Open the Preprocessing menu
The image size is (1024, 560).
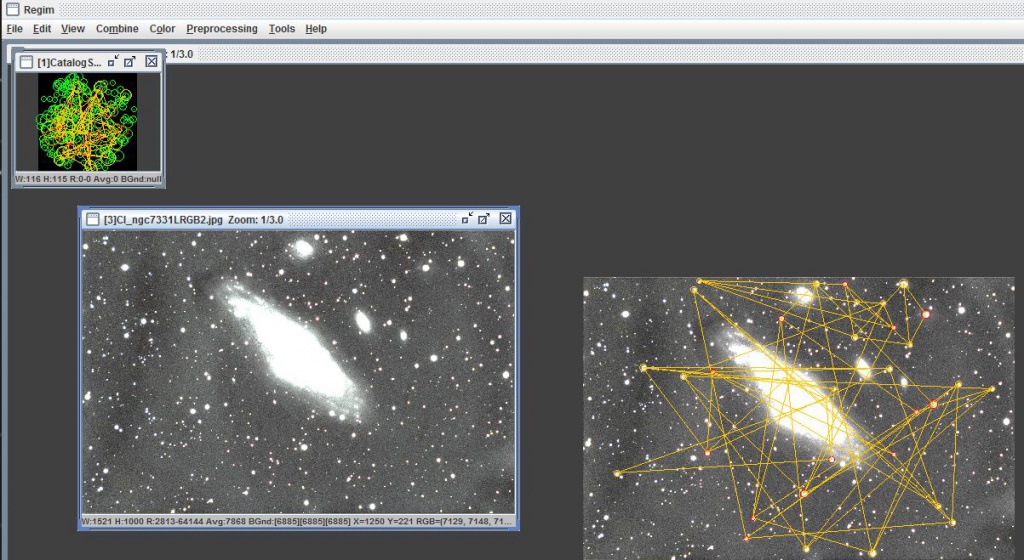(221, 29)
